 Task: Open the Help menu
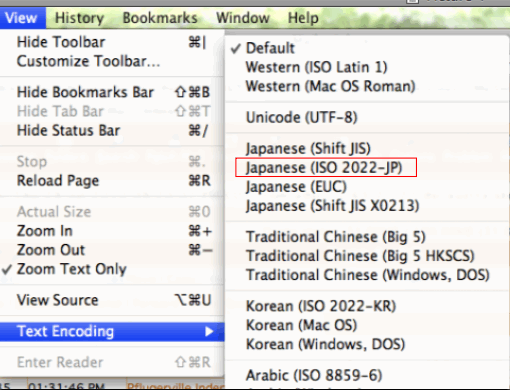coord(303,18)
